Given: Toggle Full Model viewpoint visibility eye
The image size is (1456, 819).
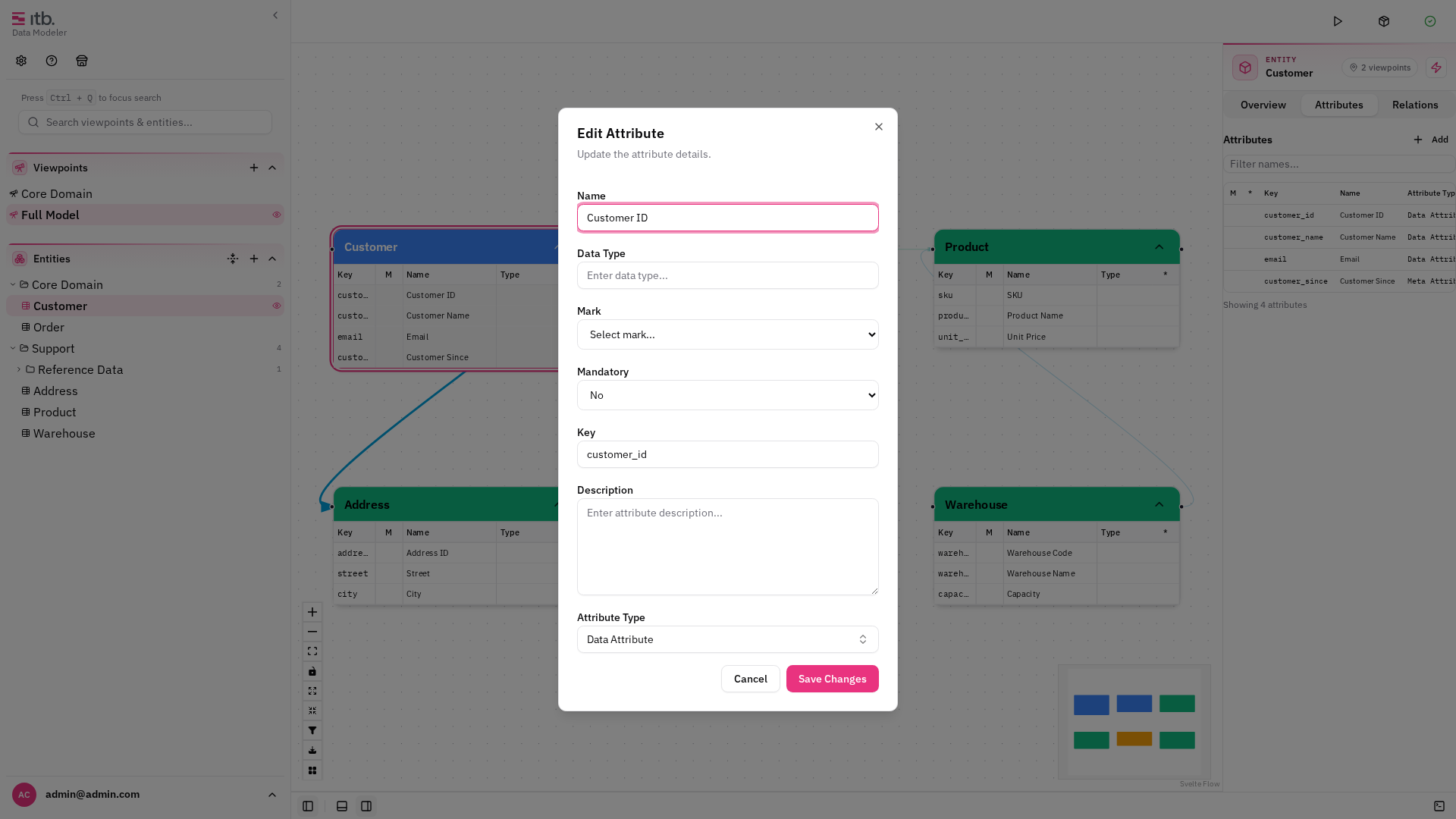Looking at the screenshot, I should coord(277,215).
